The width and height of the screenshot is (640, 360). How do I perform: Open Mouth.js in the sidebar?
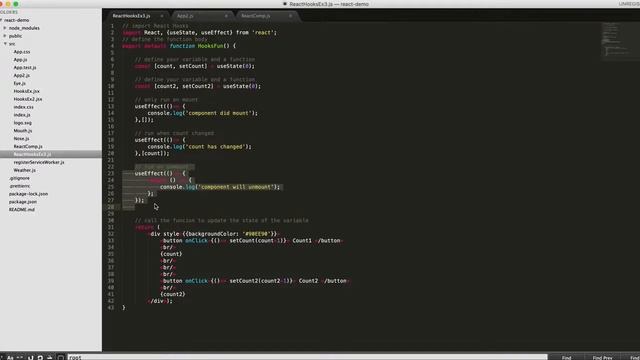pos(23,131)
